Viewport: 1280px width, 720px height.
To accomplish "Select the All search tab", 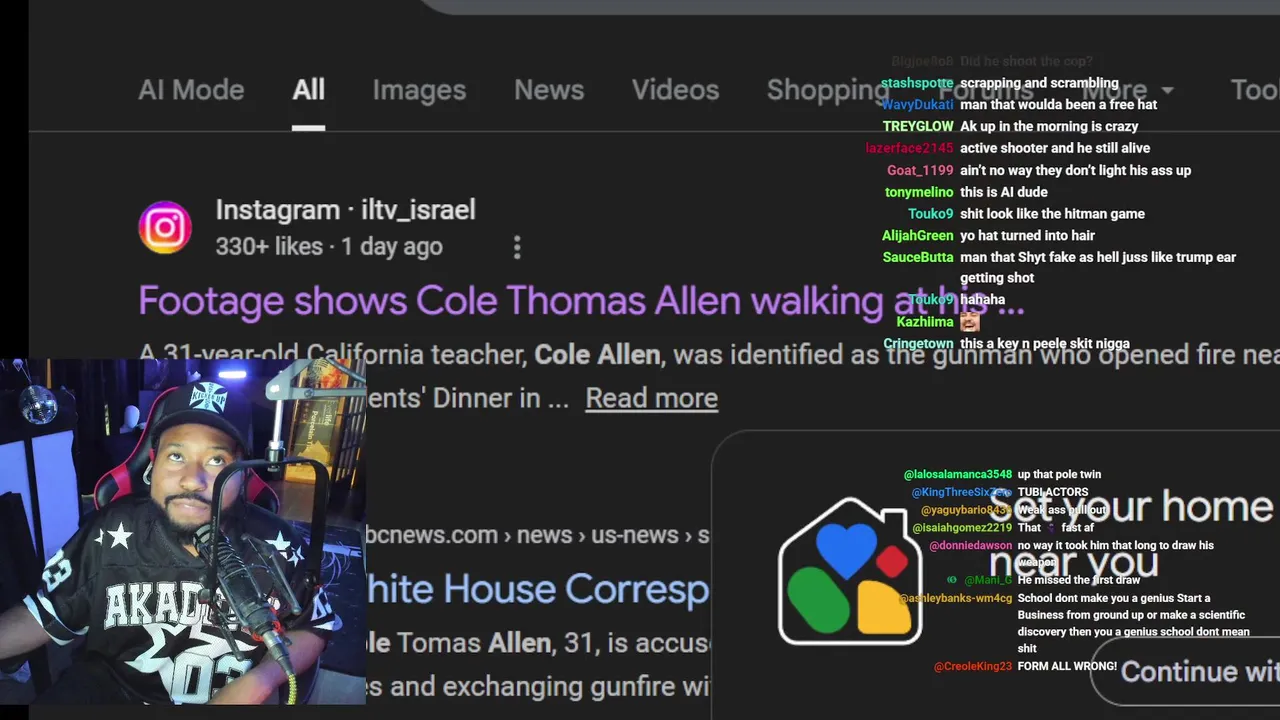I will point(308,90).
